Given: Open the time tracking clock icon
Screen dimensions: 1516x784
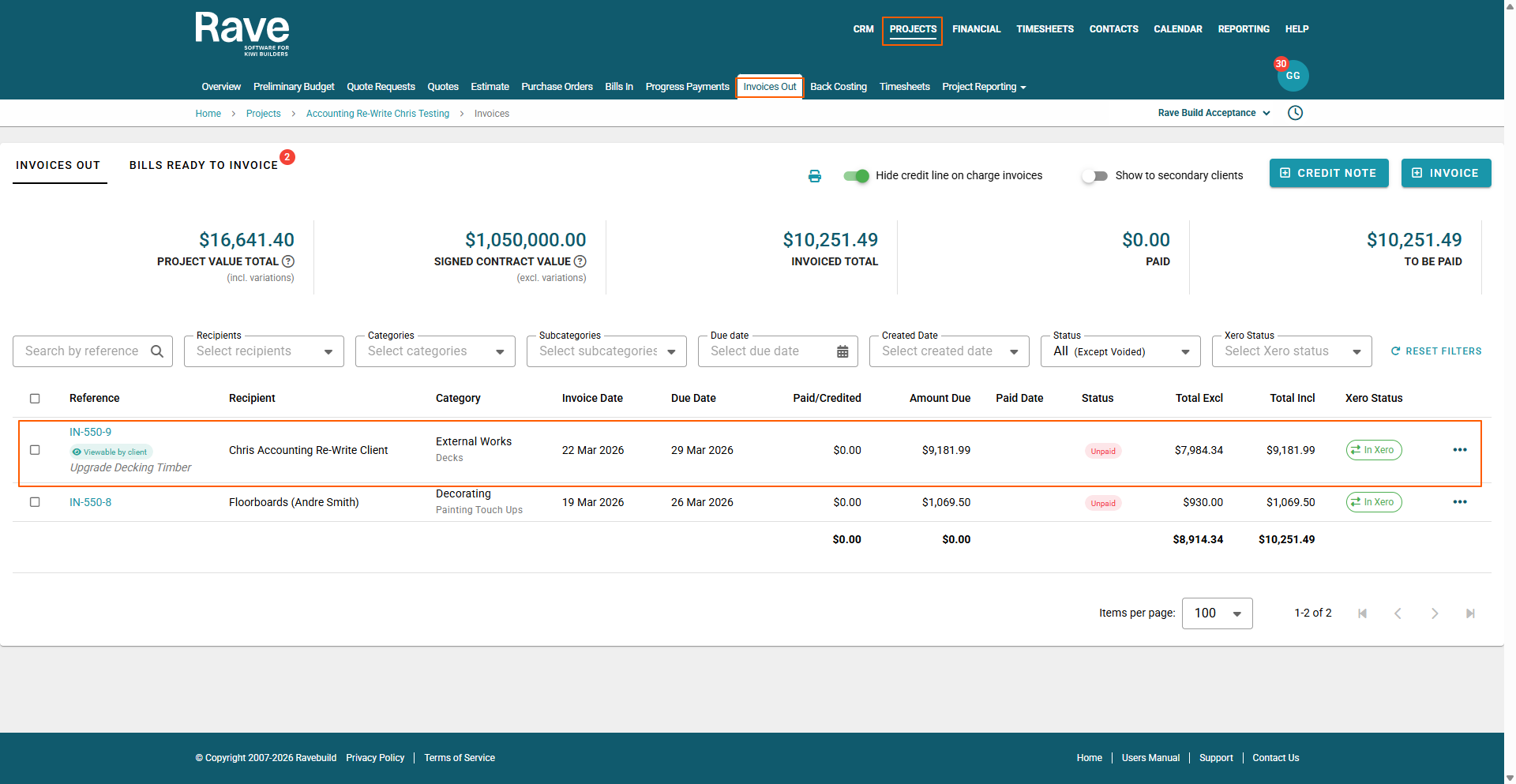Looking at the screenshot, I should tap(1295, 113).
